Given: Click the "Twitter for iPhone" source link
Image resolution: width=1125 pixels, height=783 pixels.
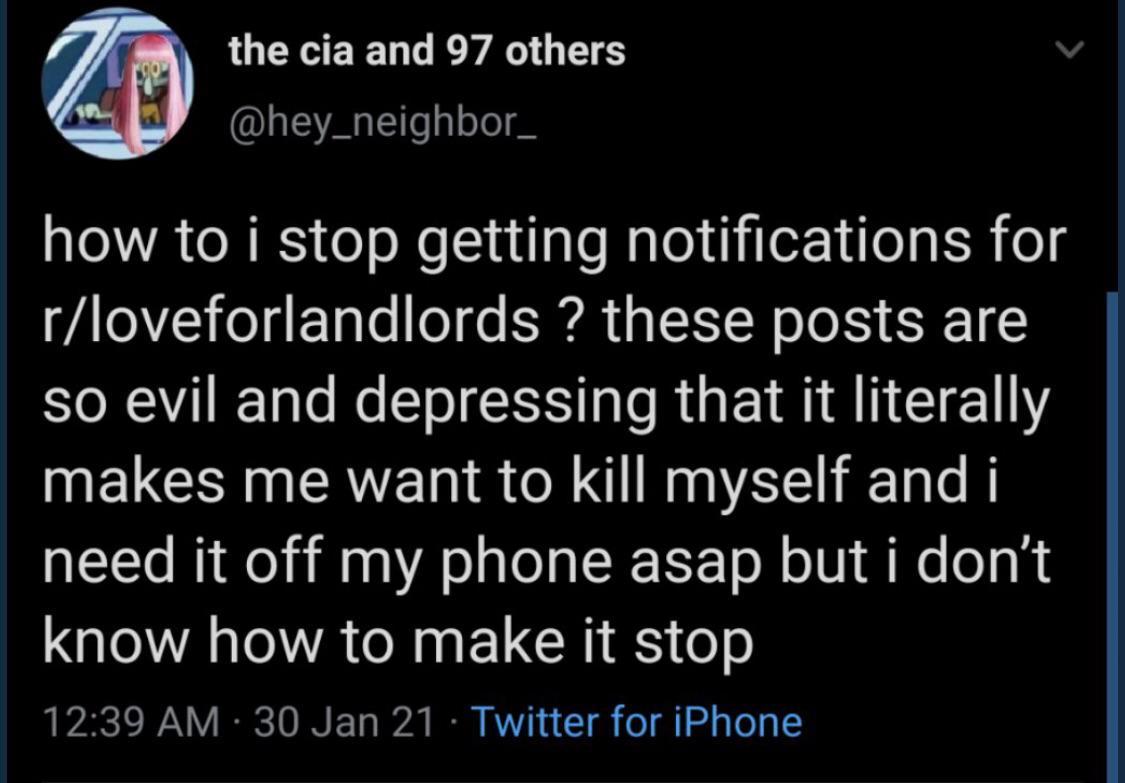Looking at the screenshot, I should click(635, 721).
